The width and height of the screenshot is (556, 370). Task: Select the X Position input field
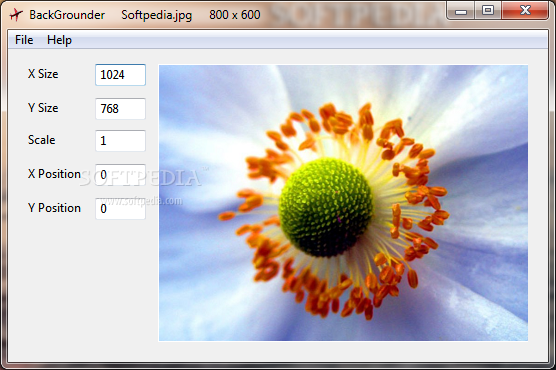pyautogui.click(x=120, y=175)
